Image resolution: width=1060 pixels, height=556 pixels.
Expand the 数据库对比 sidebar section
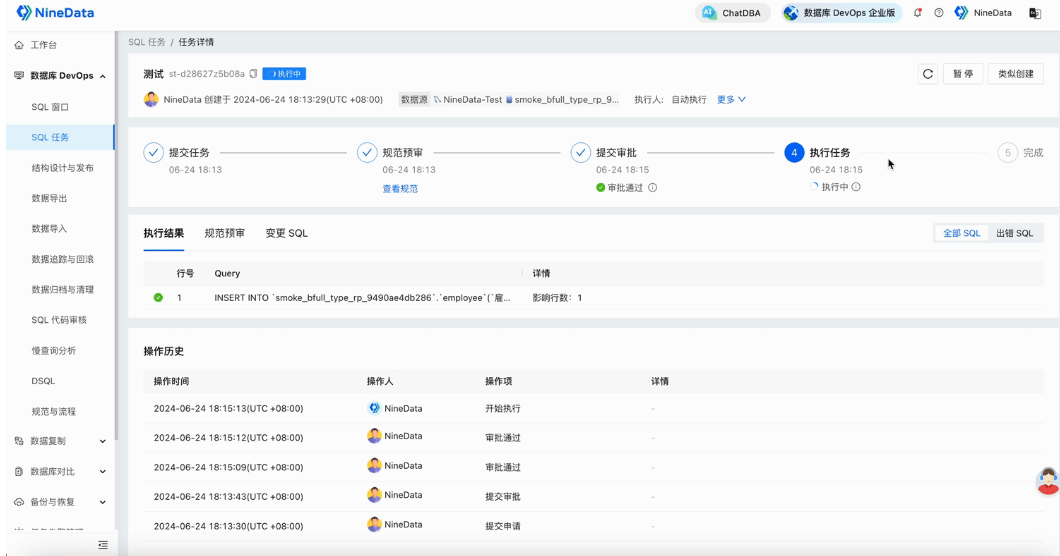tap(60, 471)
